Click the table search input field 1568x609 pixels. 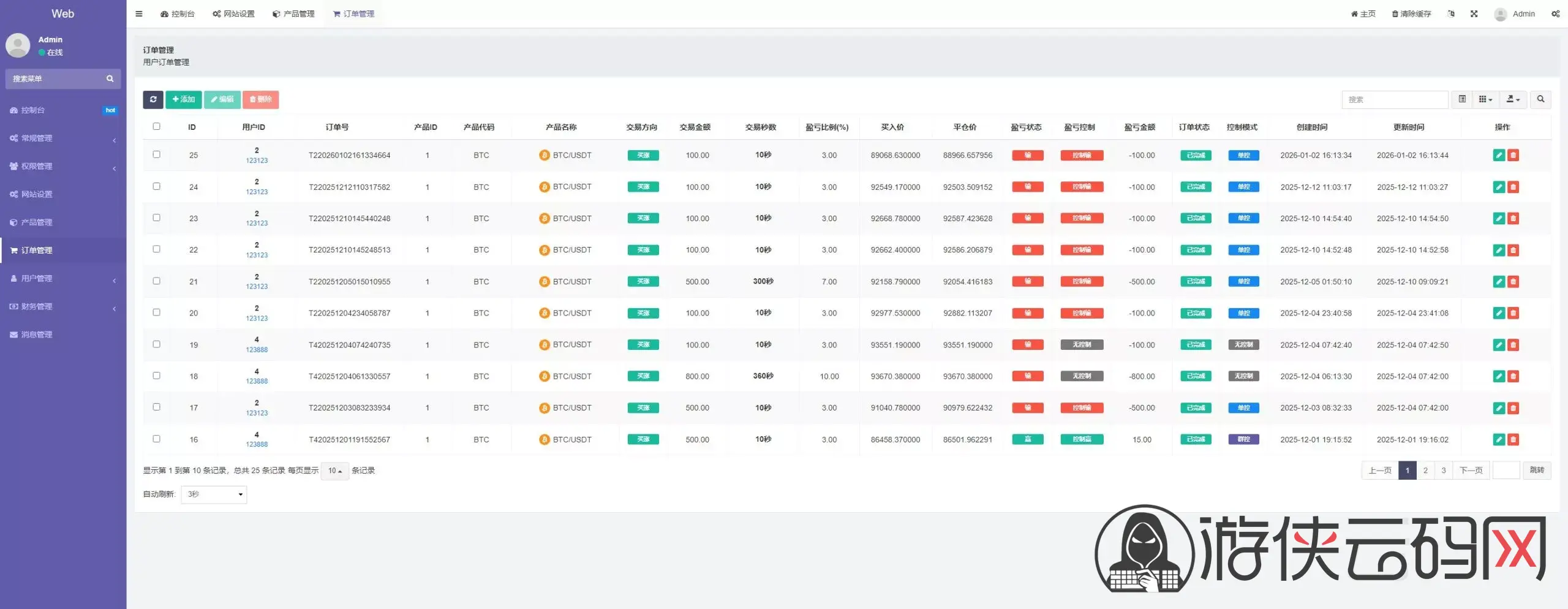(x=1395, y=99)
